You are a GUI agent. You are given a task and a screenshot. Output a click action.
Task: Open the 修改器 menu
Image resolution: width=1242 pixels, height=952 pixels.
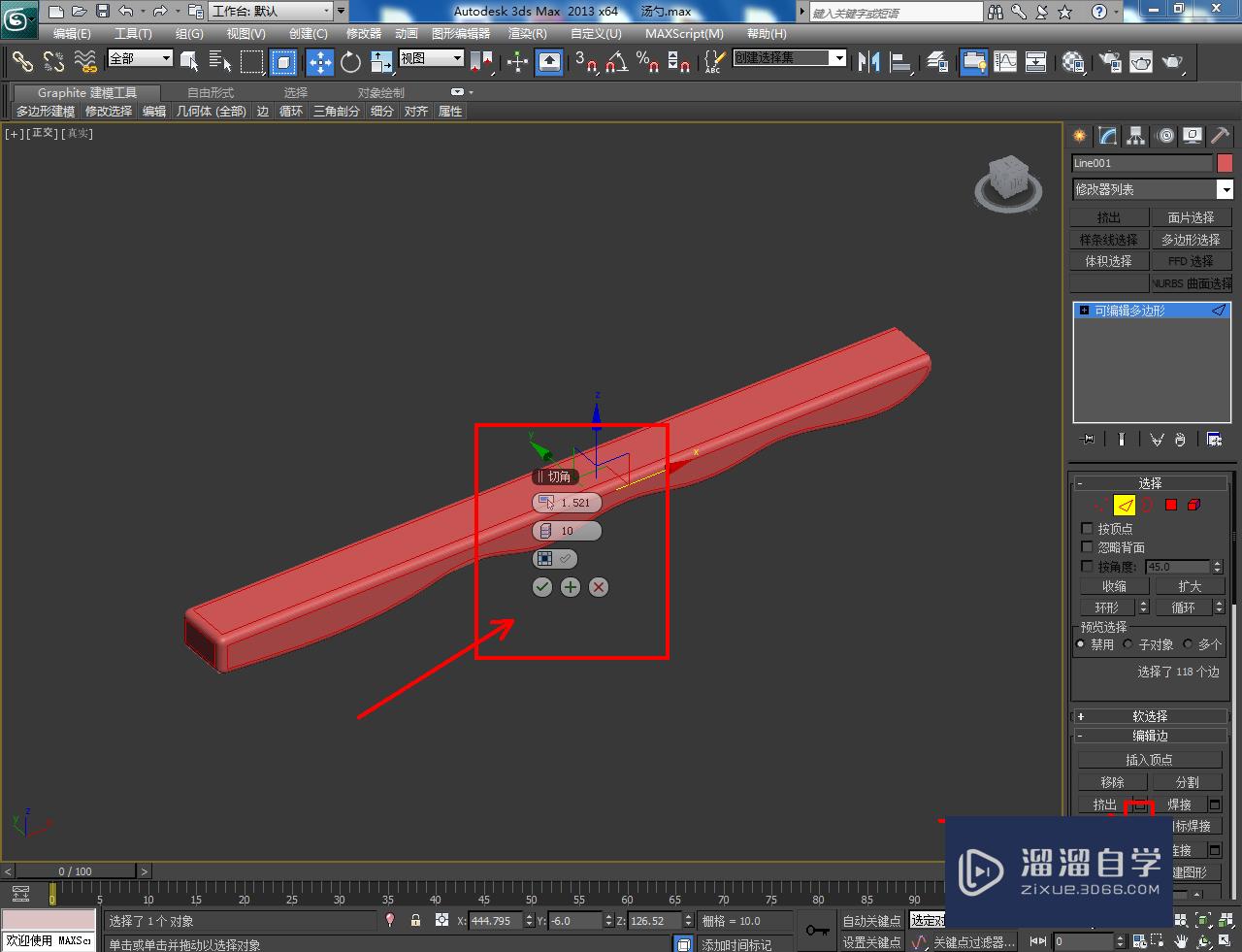[x=364, y=33]
